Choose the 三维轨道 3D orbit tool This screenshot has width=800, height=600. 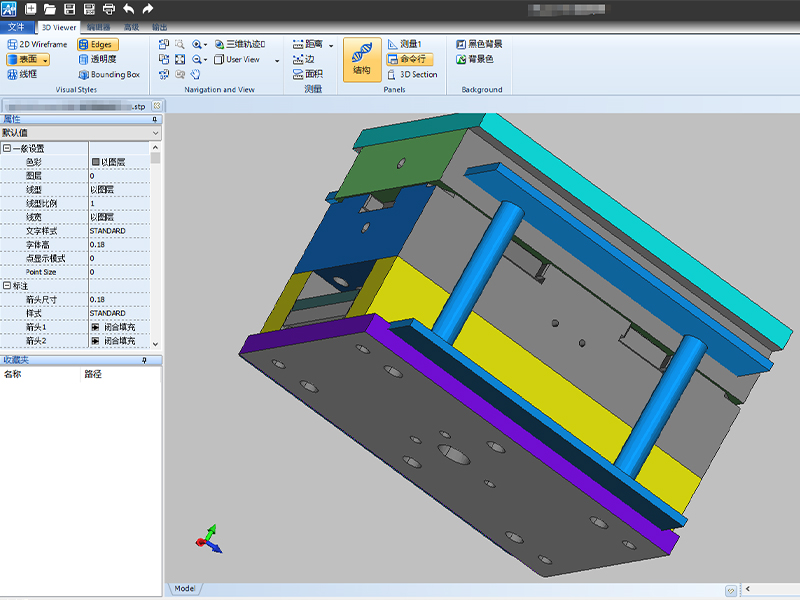[x=238, y=45]
